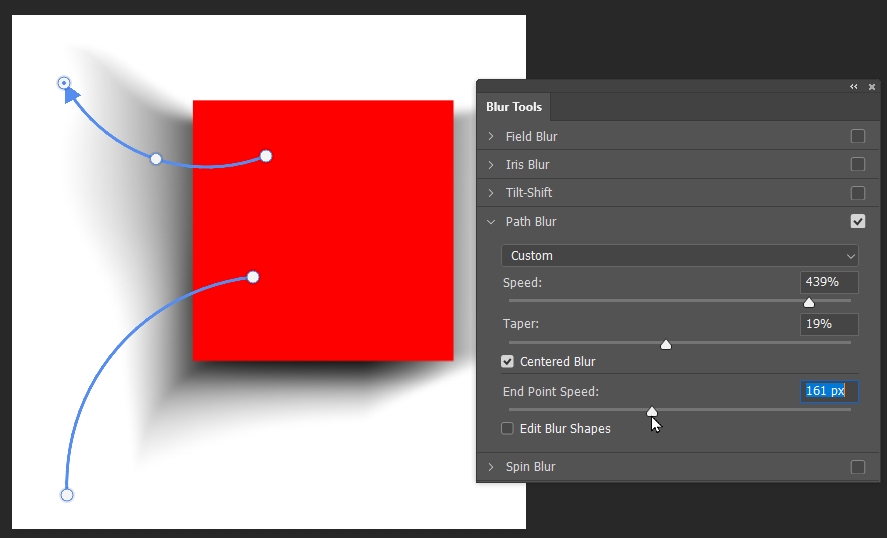
Task: Check Edit Blur Shapes option
Action: pos(508,429)
